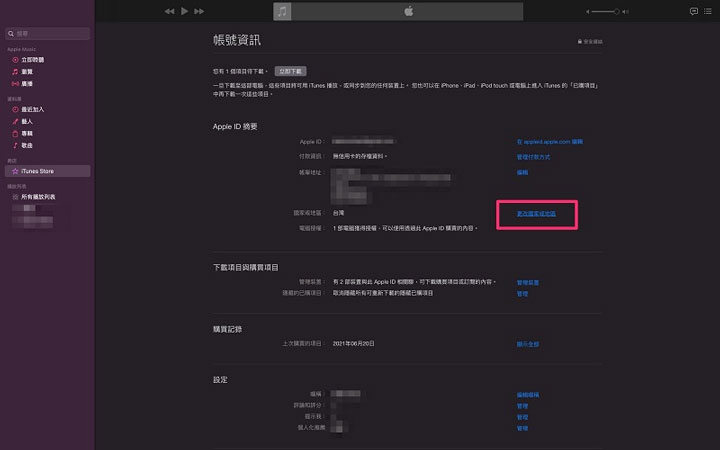This screenshot has height=450, width=720.
Task: Open 專輯 (Albums) in sidebar
Action: (27, 133)
